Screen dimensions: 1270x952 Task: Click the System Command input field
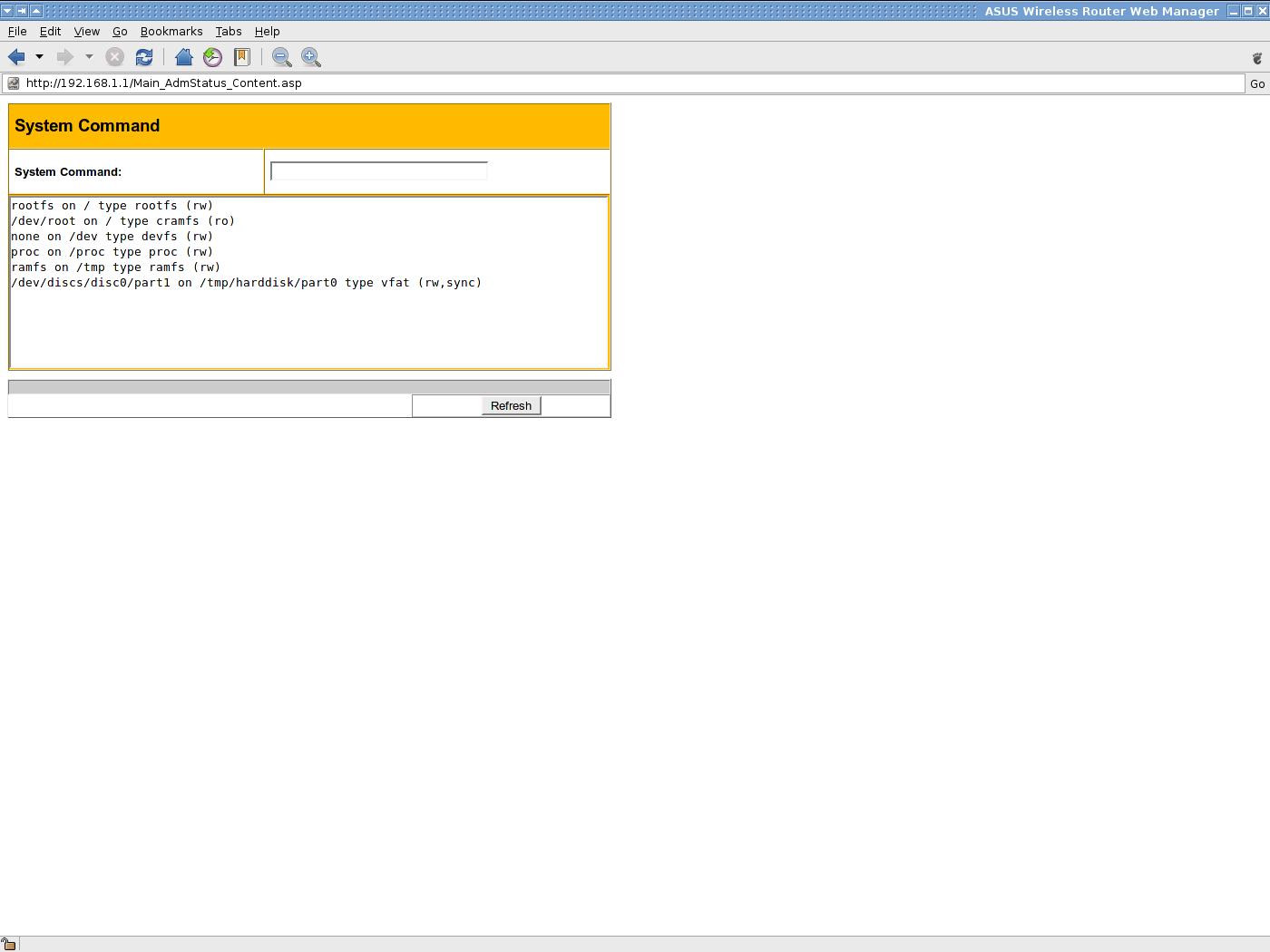[379, 171]
